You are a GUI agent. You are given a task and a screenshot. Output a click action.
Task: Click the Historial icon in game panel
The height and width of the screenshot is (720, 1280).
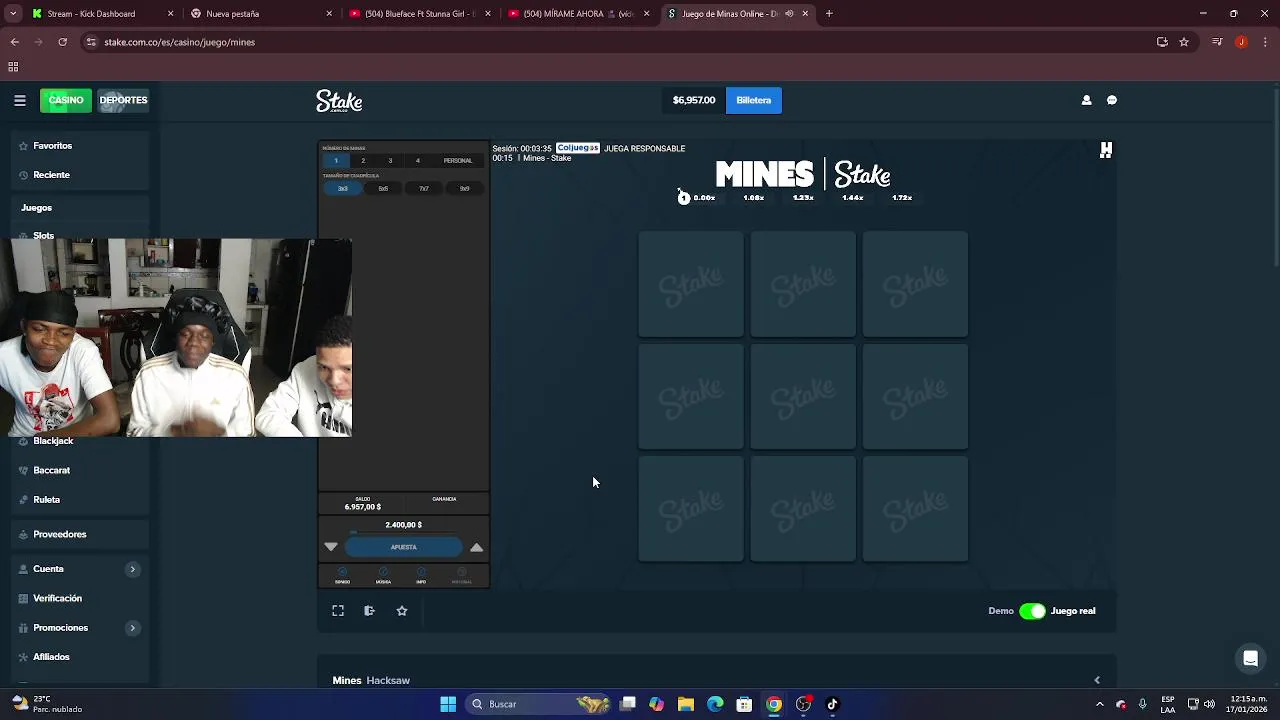[x=461, y=576]
